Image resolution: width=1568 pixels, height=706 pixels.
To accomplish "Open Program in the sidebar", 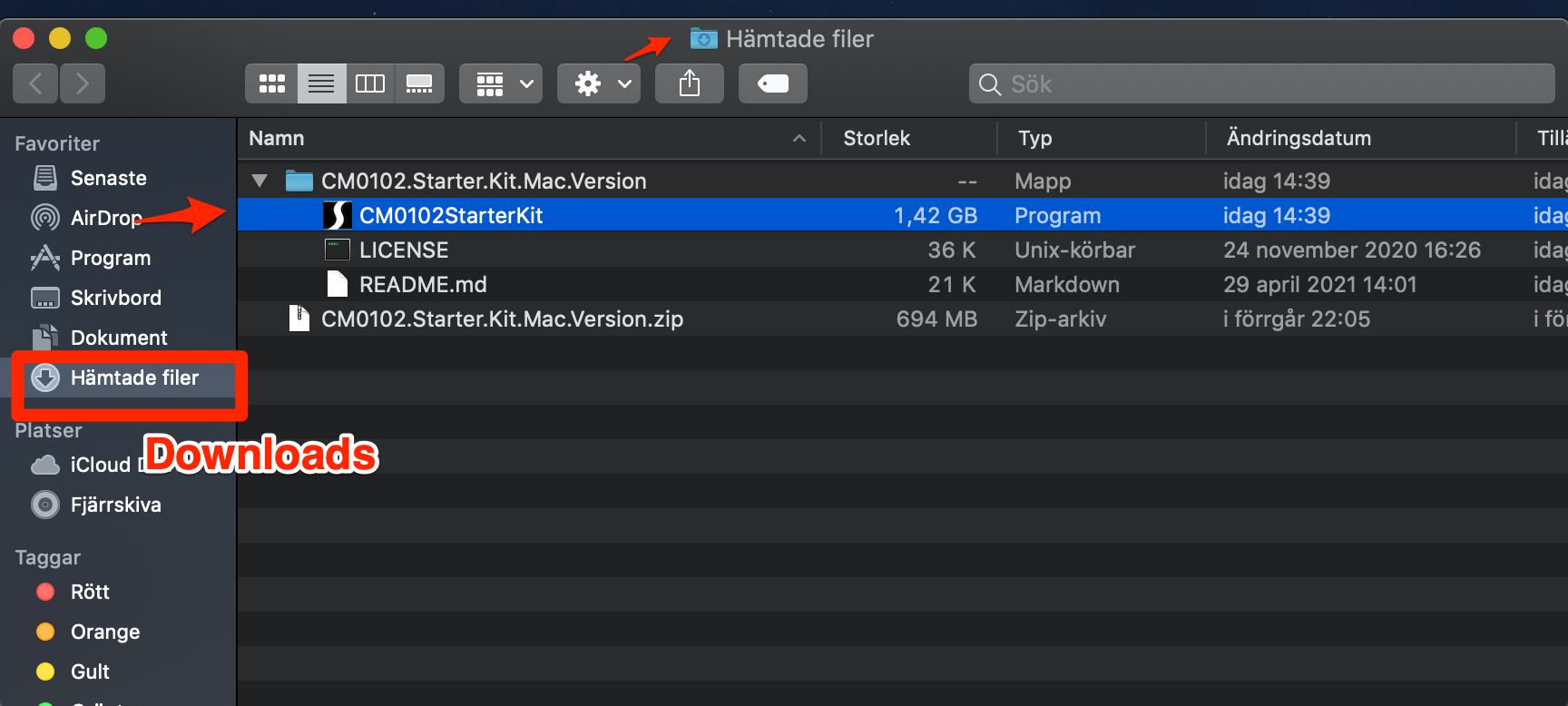I will pyautogui.click(x=111, y=258).
